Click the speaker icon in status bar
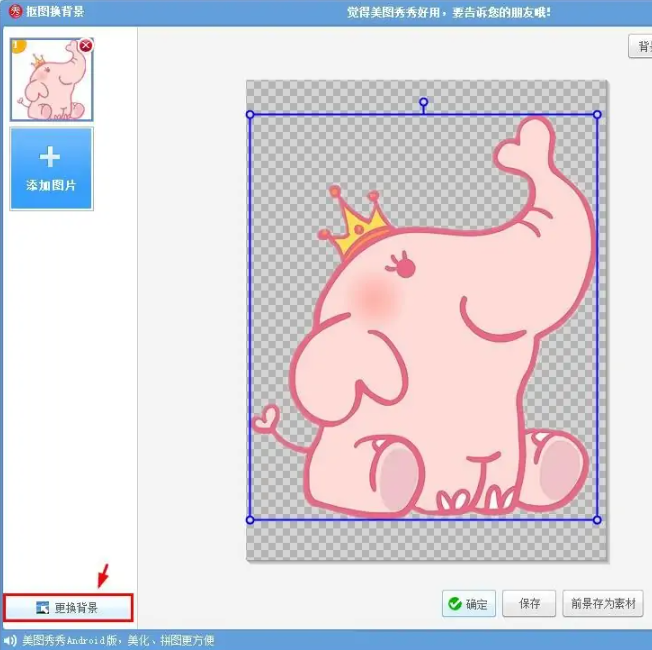 tap(10, 640)
